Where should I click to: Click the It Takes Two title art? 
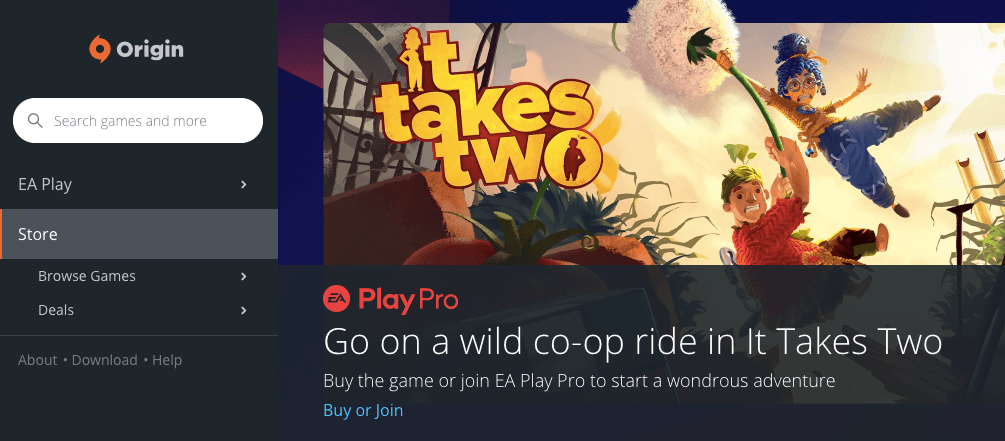tap(490, 110)
